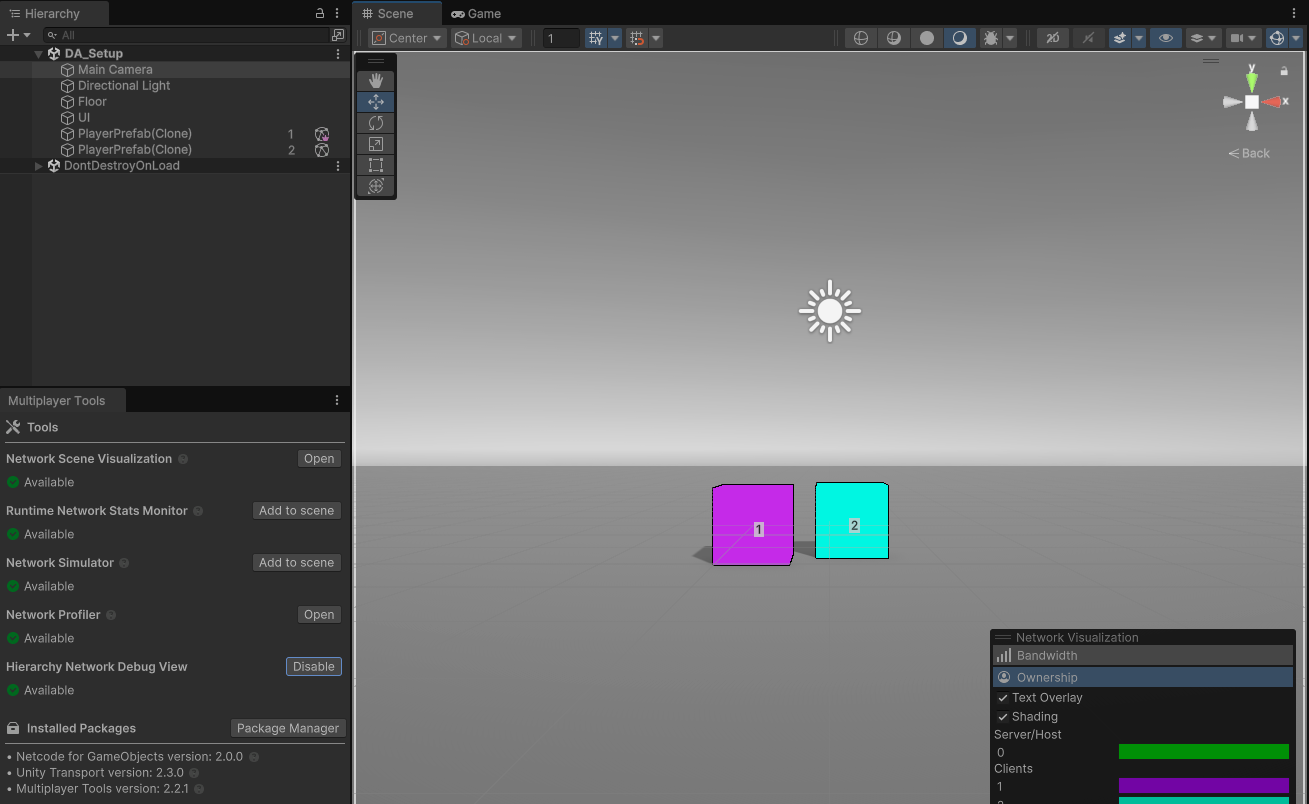Click the Hierarchy lock icon

pyautogui.click(x=320, y=13)
